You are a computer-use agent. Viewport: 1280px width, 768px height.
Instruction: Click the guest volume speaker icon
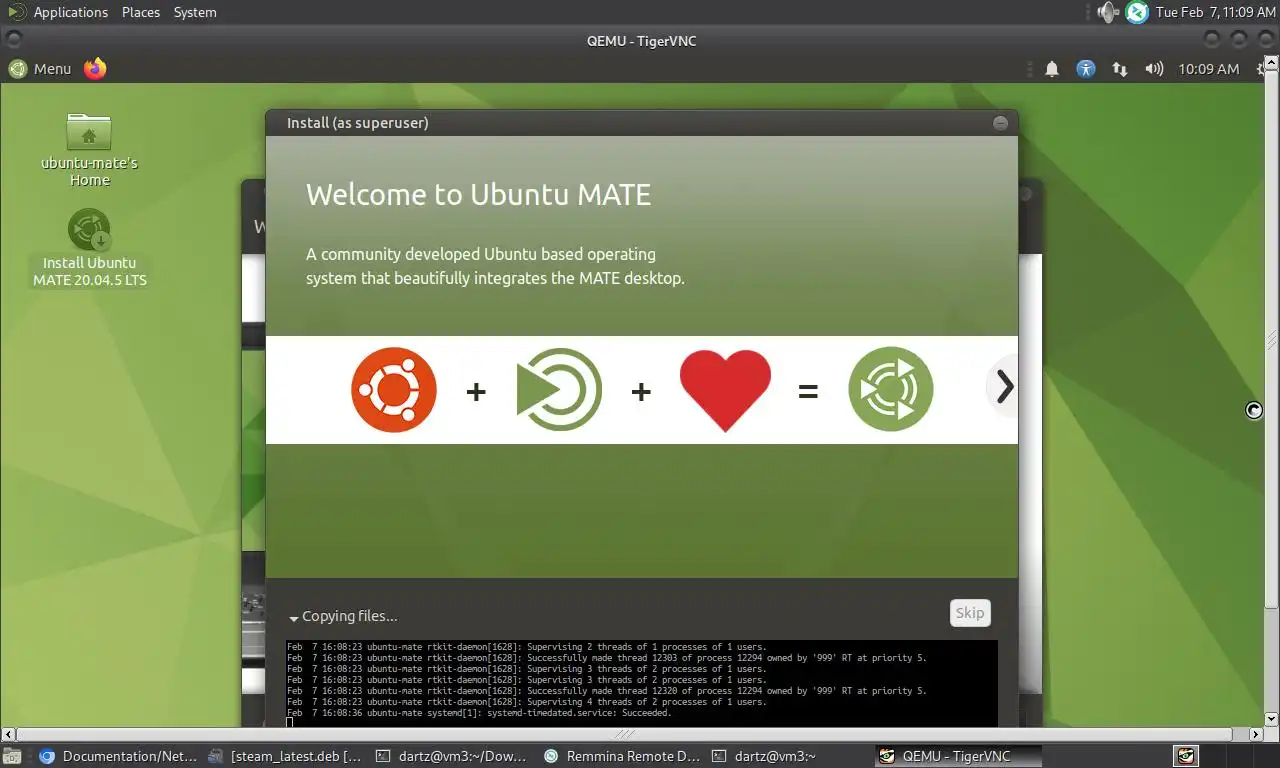[x=1154, y=69]
